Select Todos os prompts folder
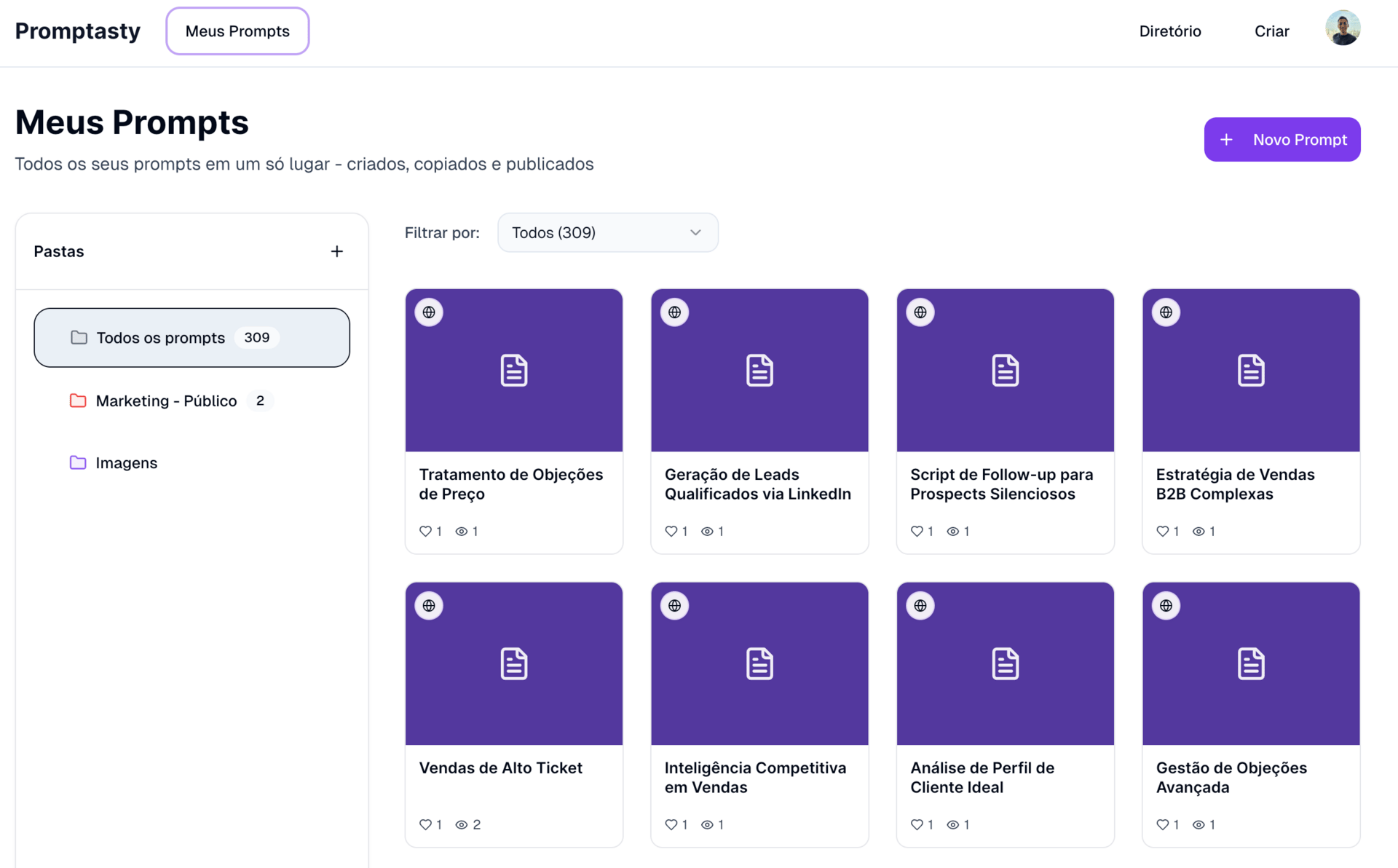The image size is (1398, 868). pyautogui.click(x=191, y=338)
